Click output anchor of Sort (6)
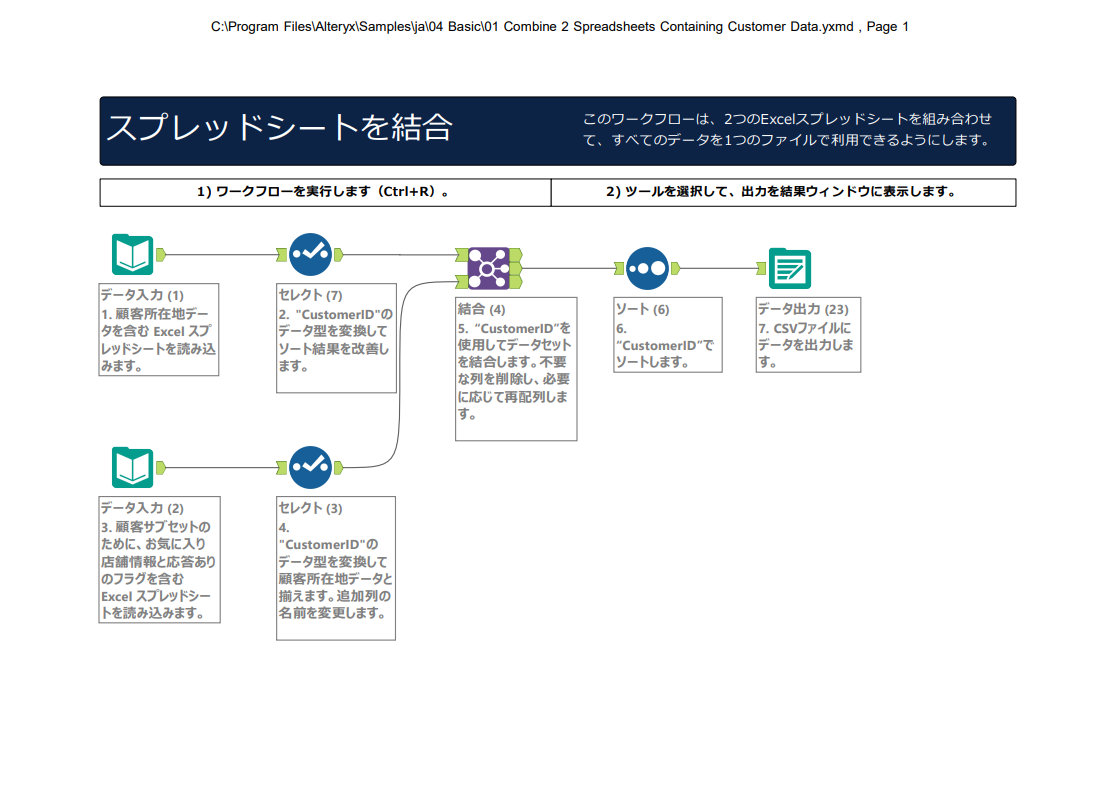The height and width of the screenshot is (788, 1120). 676,269
